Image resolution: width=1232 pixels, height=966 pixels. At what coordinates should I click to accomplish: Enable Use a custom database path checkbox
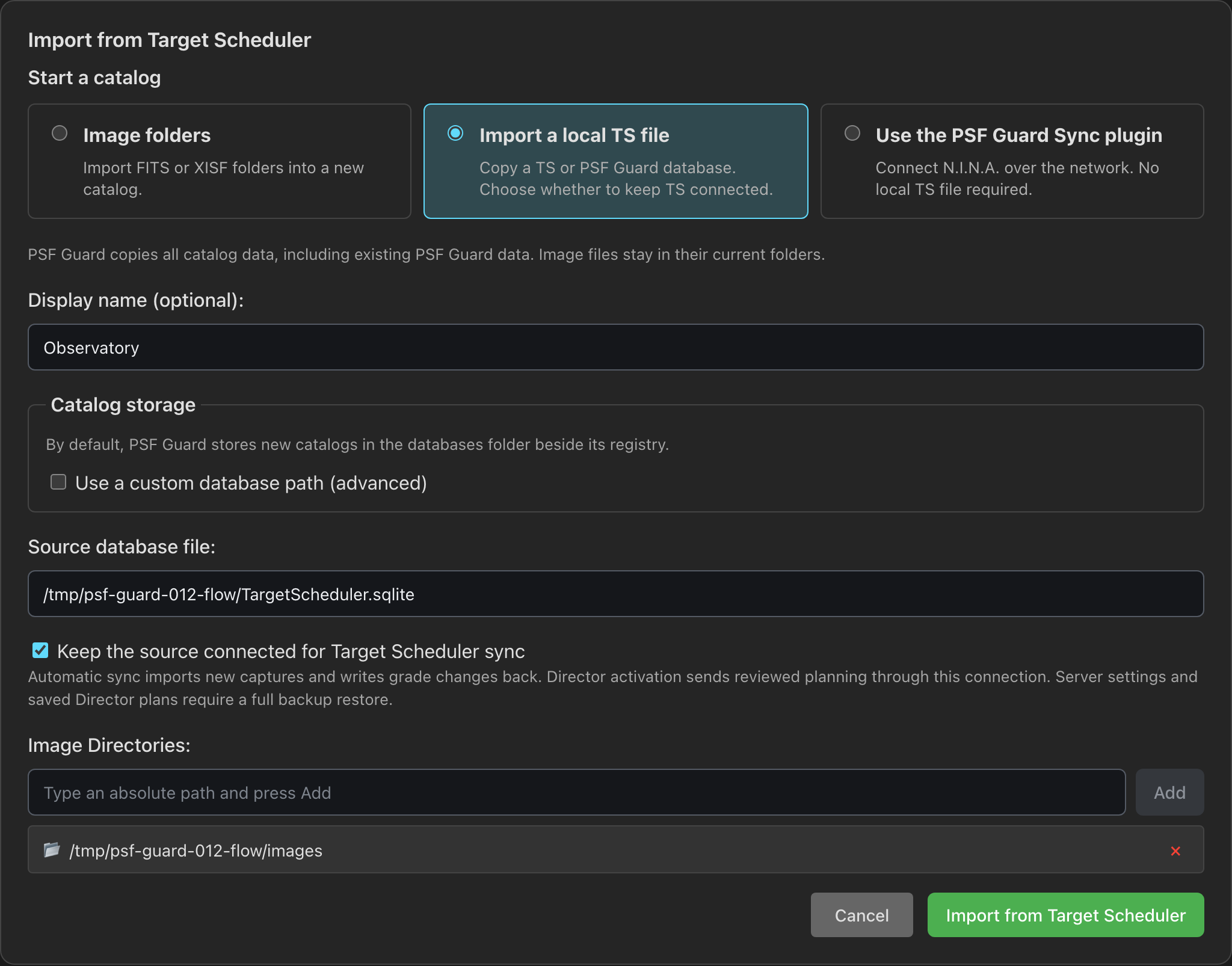tap(58, 482)
